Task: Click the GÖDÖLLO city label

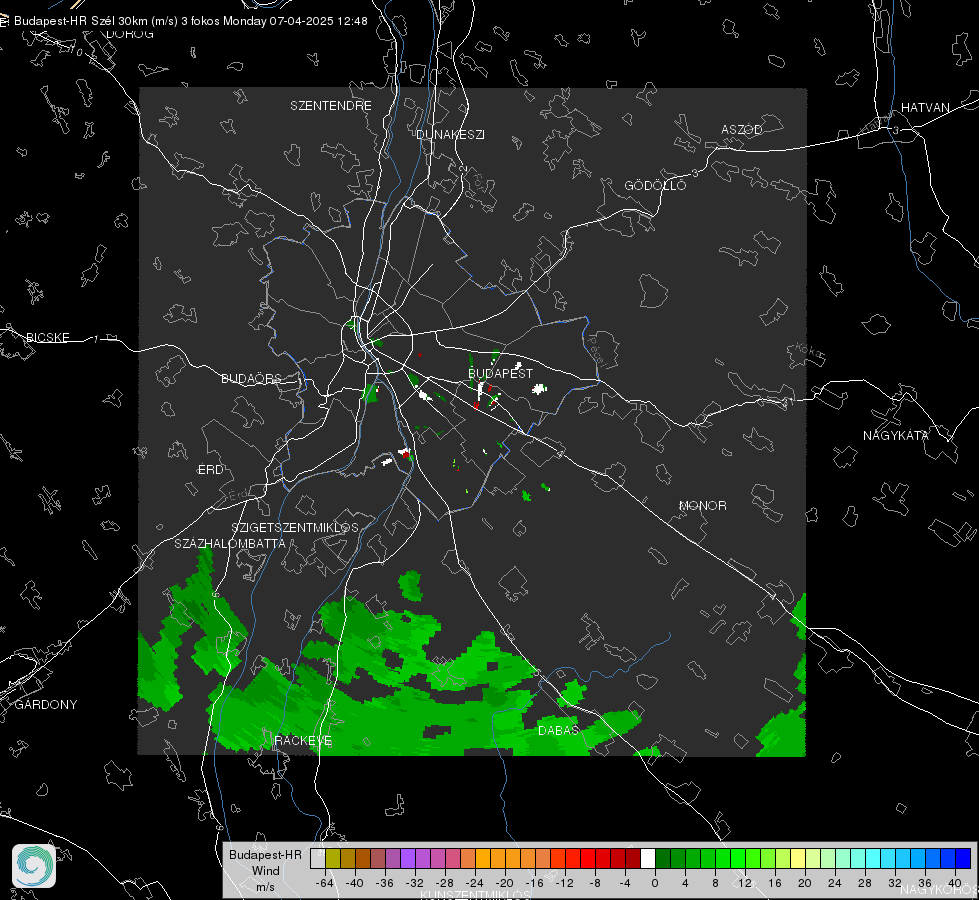Action: [656, 185]
